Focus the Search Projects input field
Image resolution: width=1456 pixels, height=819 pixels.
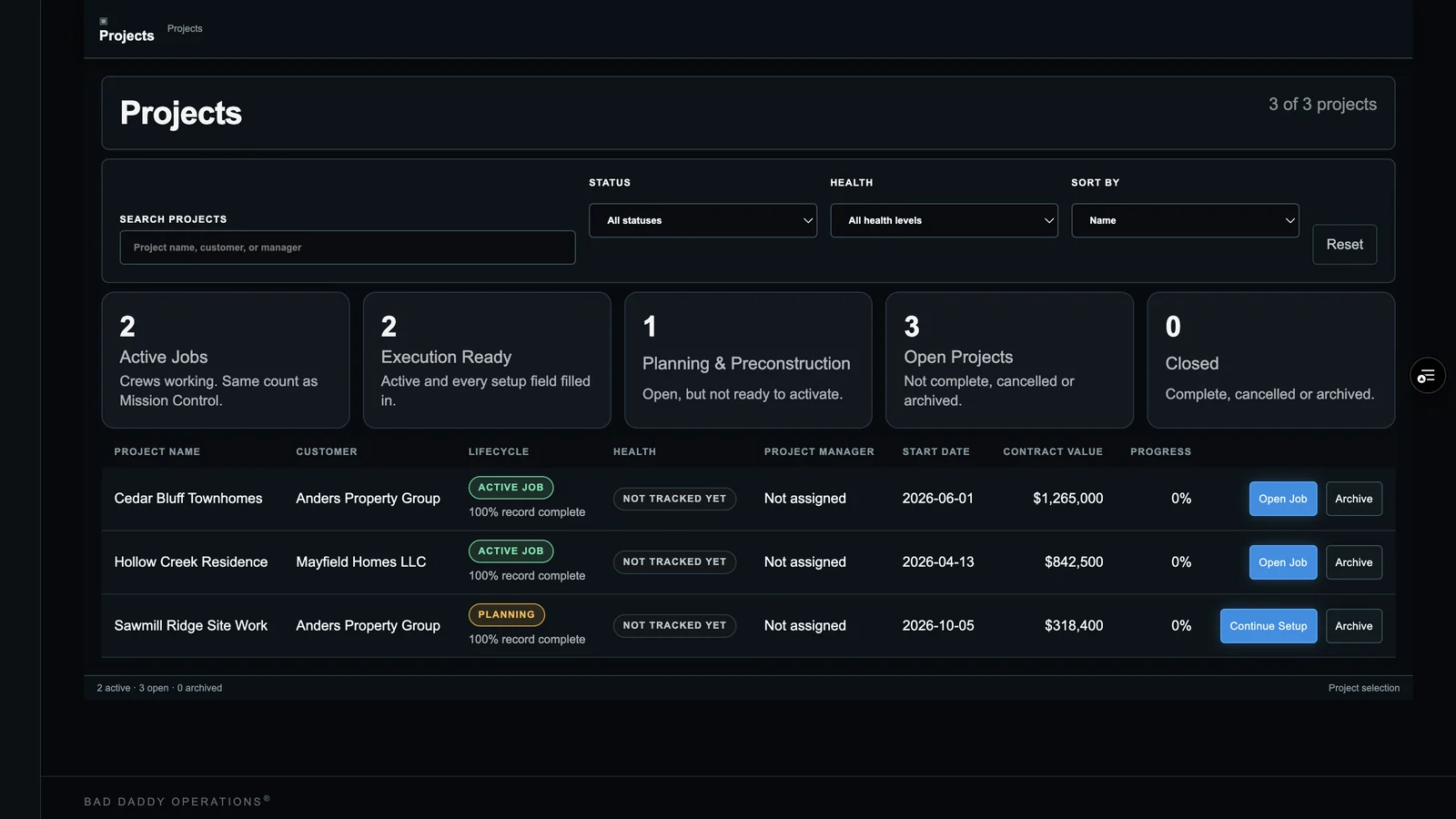348,248
